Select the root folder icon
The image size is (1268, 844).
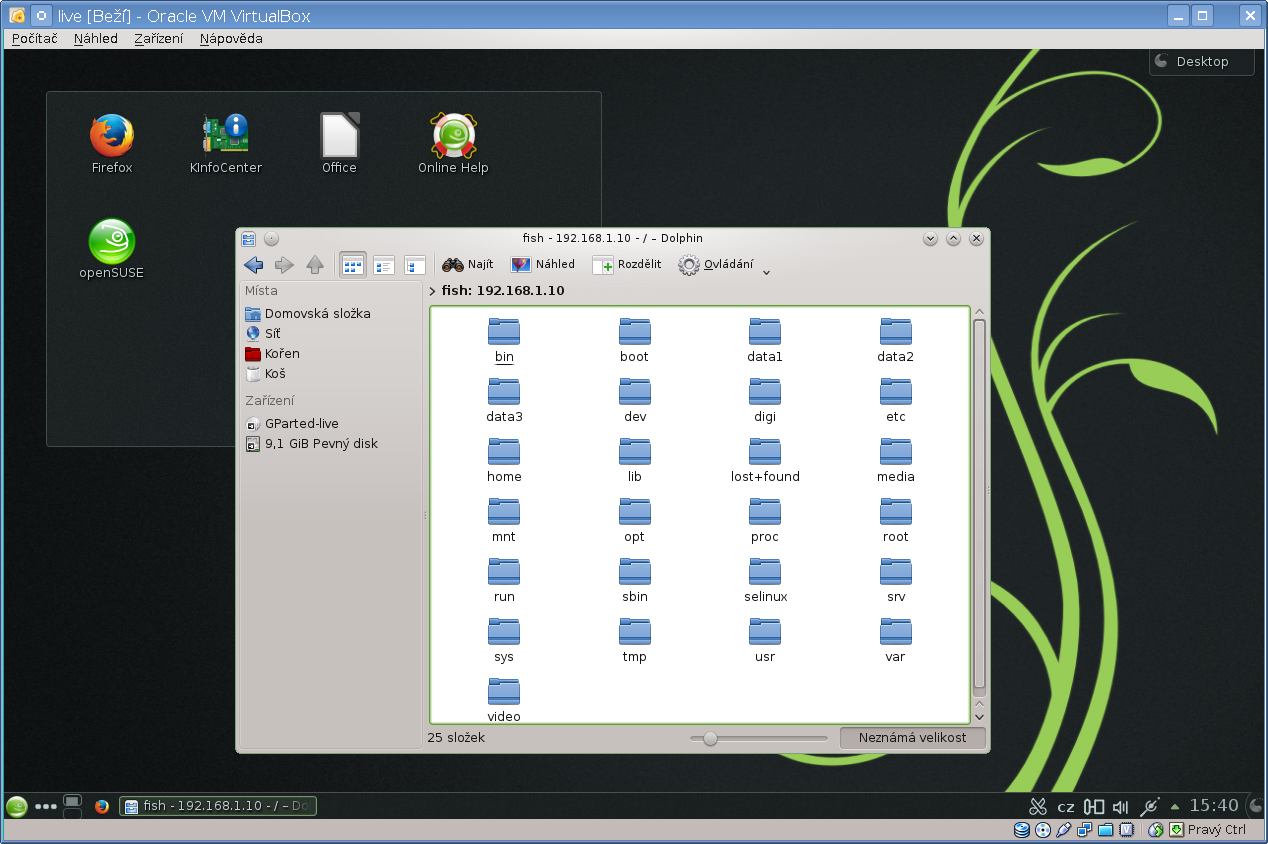[896, 512]
